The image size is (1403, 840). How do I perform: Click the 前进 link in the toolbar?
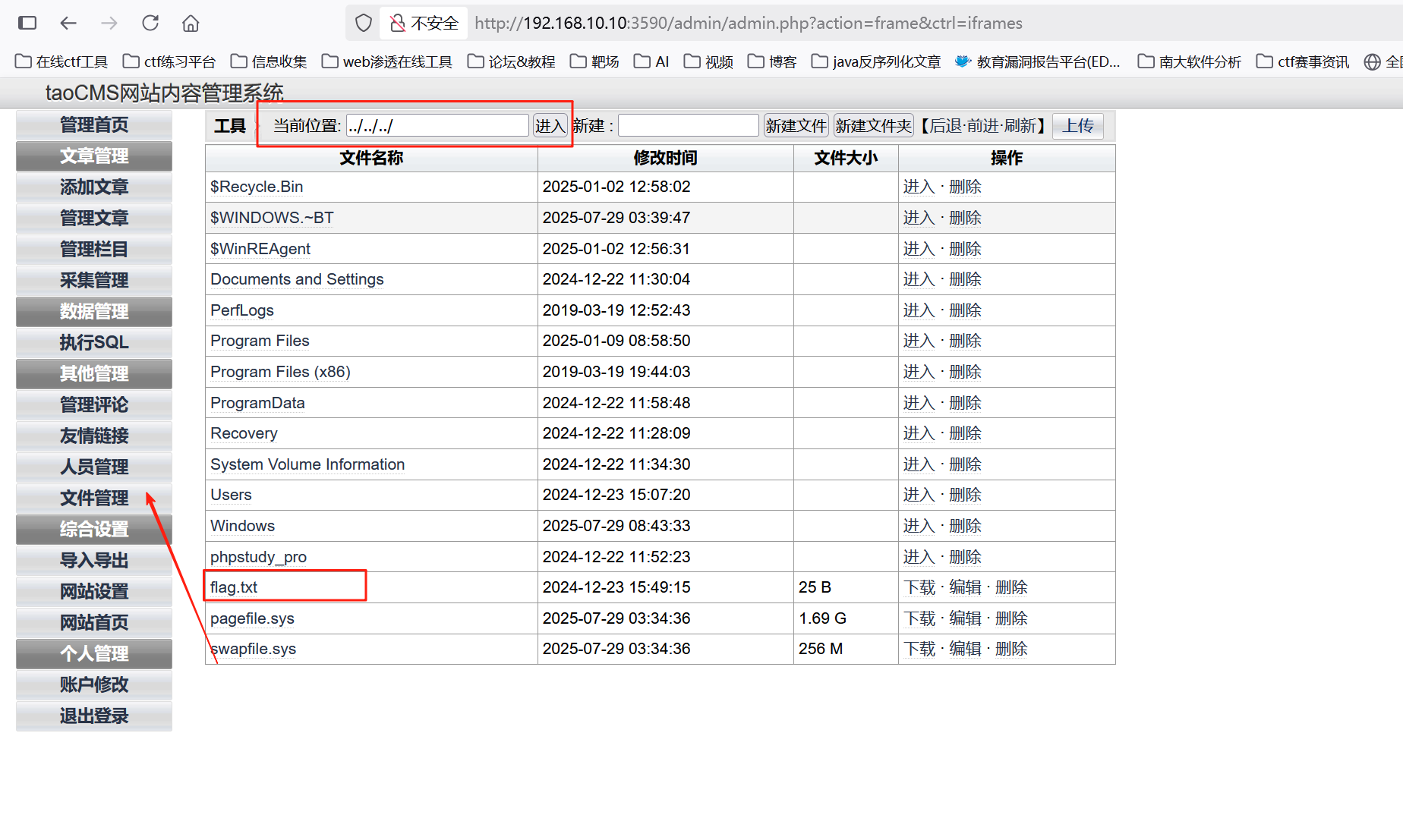coord(983,126)
